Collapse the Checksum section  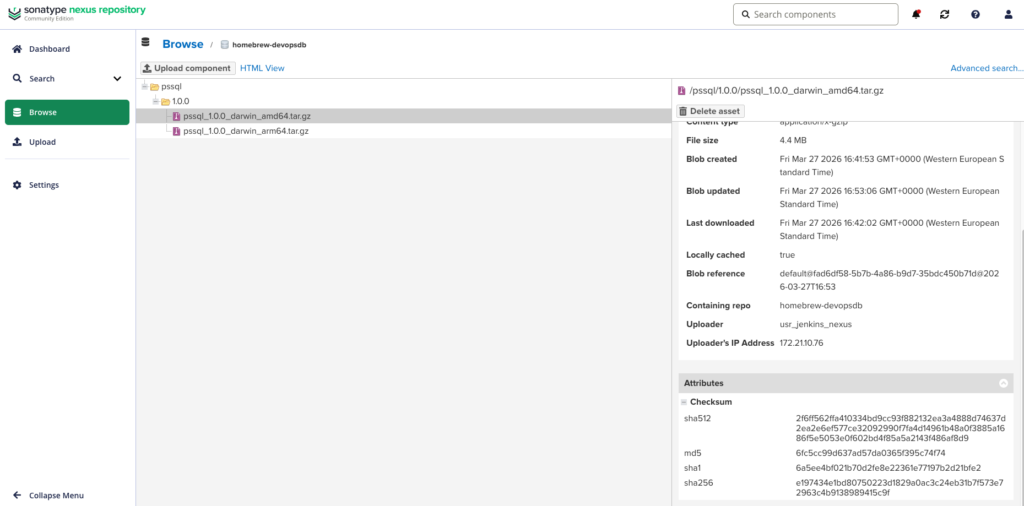(684, 402)
